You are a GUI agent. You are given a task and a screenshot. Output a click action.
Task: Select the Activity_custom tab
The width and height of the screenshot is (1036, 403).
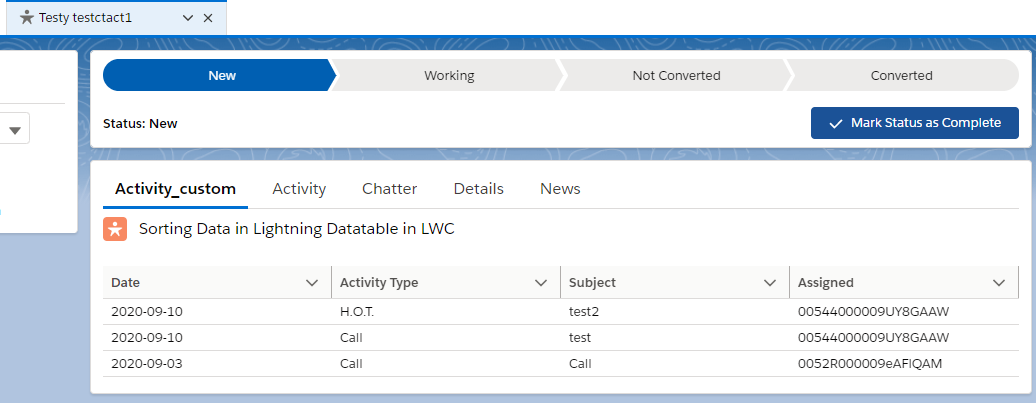175,189
